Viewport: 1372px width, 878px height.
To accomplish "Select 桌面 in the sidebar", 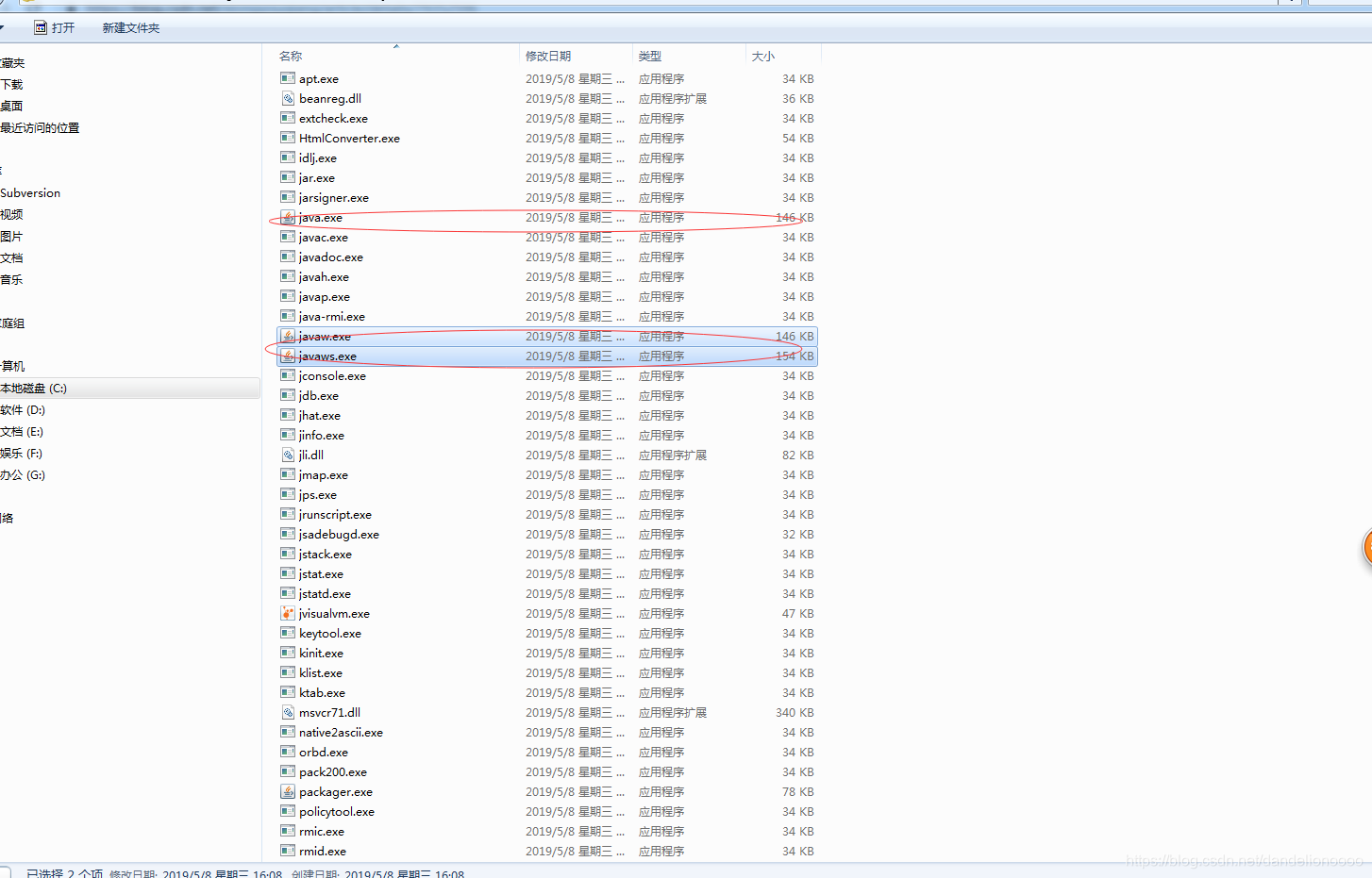I will (x=11, y=107).
